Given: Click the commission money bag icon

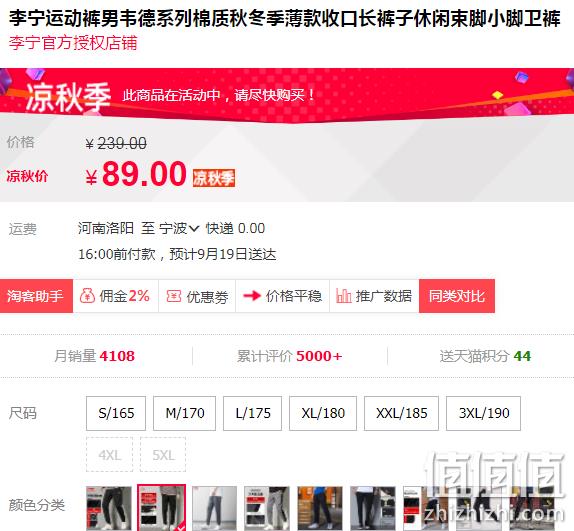Looking at the screenshot, I should (87, 296).
